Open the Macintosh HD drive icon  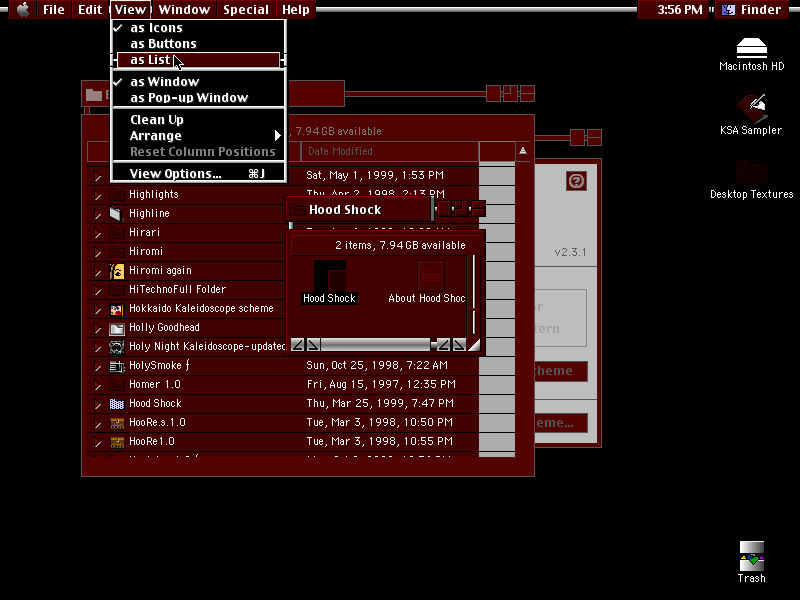click(x=752, y=47)
